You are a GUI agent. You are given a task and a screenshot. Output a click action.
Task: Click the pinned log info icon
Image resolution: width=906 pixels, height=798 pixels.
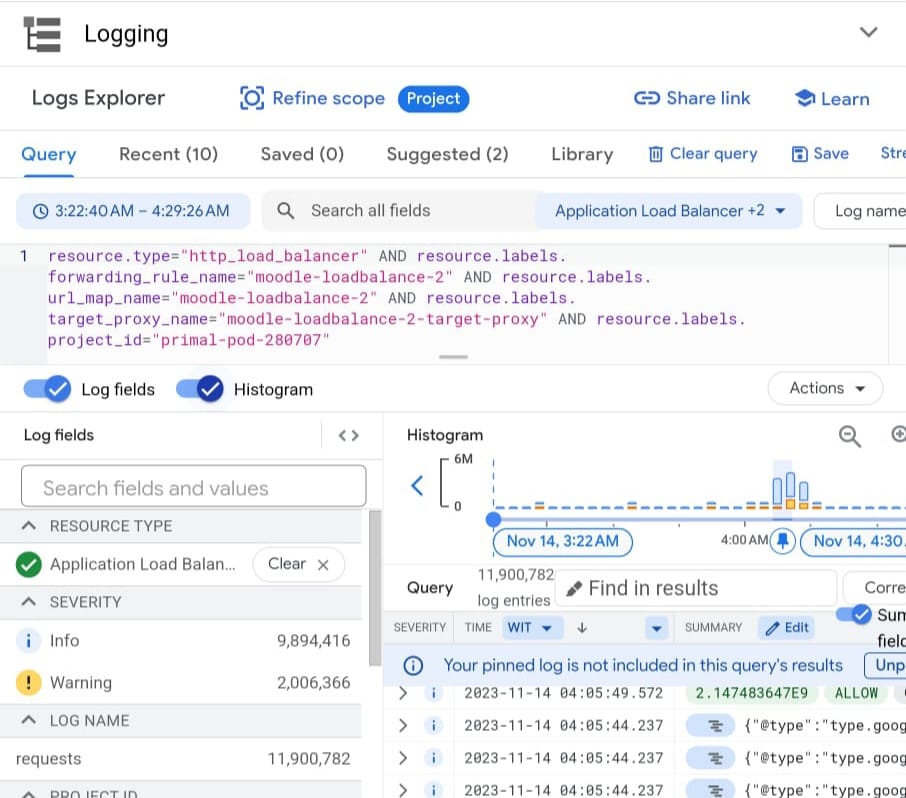413,665
